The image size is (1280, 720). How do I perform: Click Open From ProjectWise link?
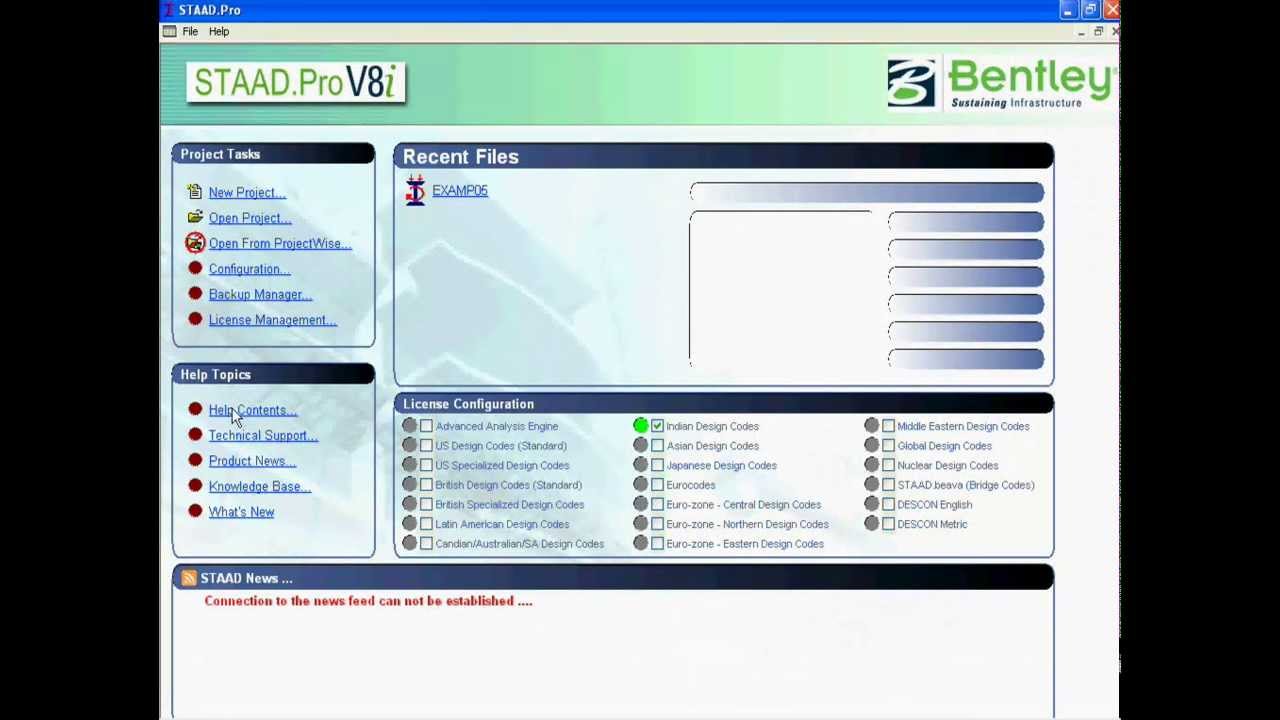[x=280, y=243]
